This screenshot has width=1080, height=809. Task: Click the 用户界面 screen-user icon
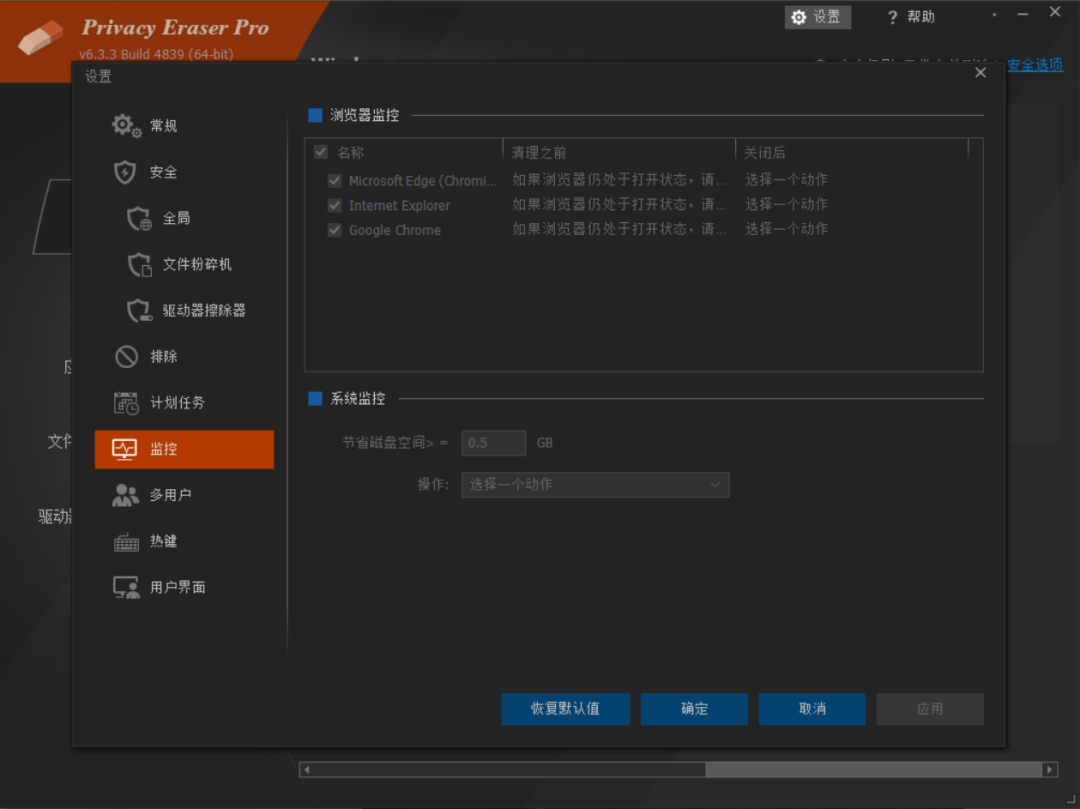pos(126,587)
